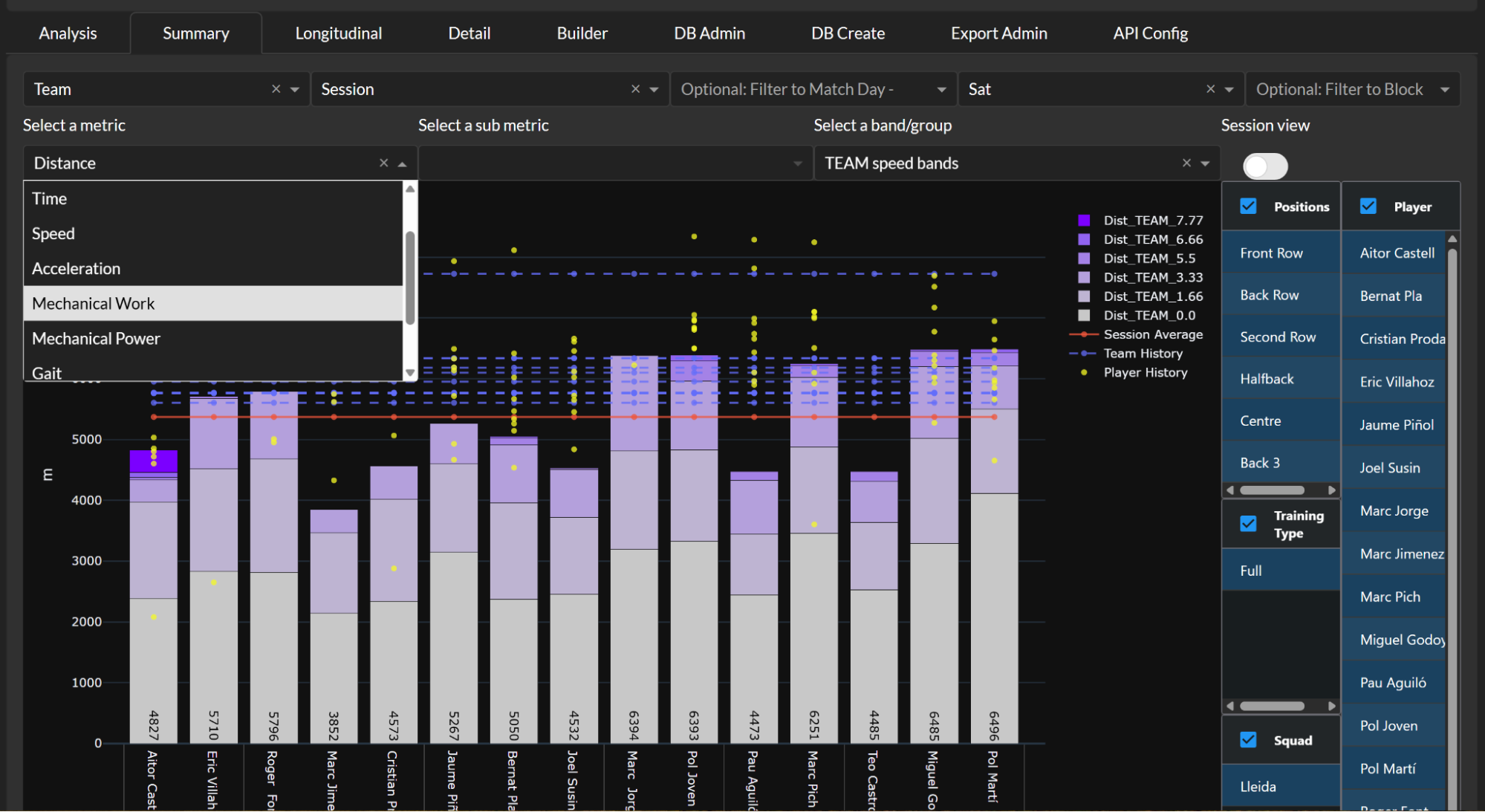Toggle Dist_TEAM_0.0 legend entry

[1137, 315]
